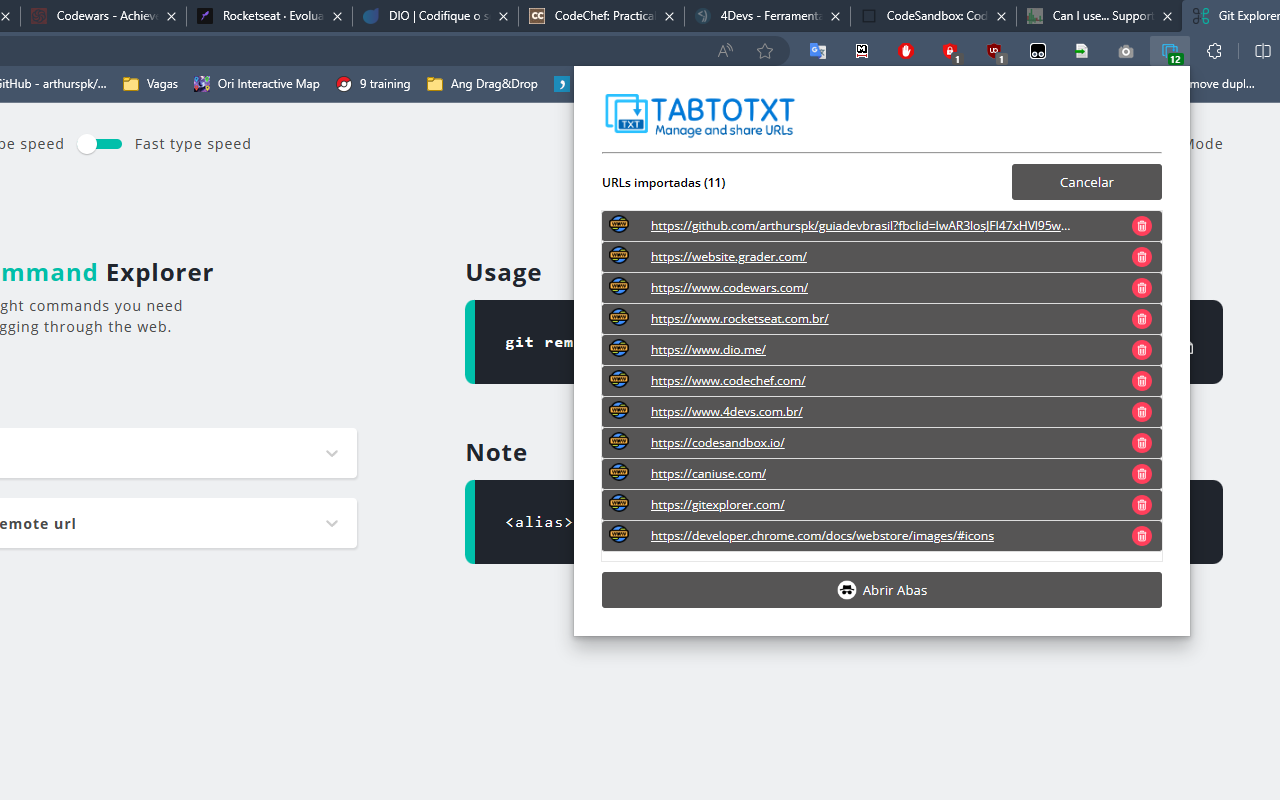
Task: Click the Cancelar button
Action: point(1086,181)
